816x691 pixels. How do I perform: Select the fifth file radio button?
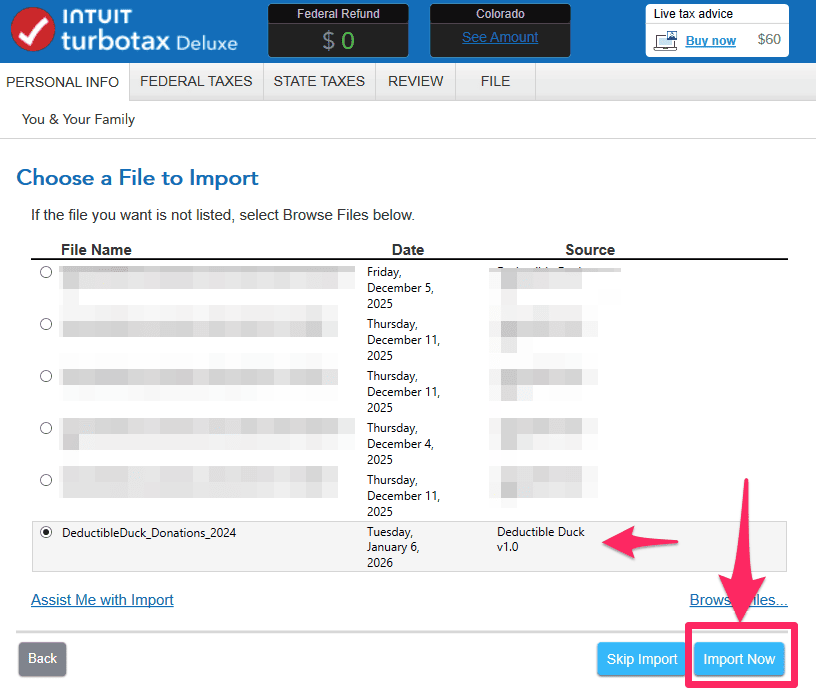point(46,480)
